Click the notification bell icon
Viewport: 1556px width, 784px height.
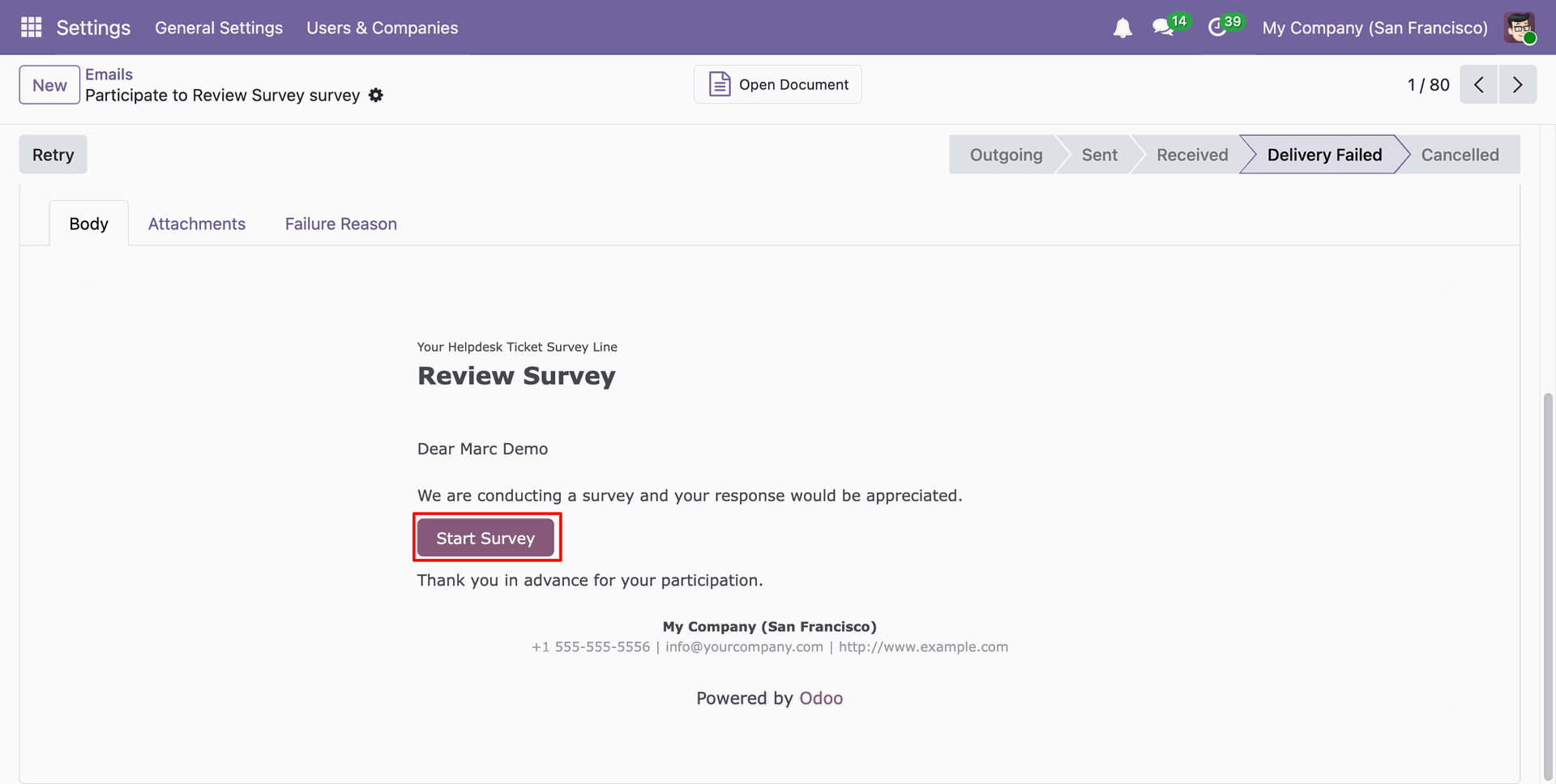click(x=1122, y=28)
